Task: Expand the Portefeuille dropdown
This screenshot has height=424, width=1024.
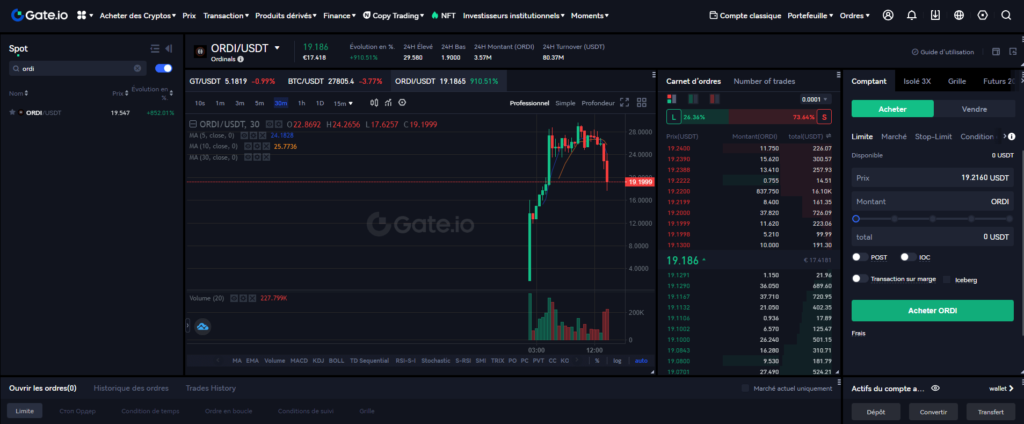Action: point(810,15)
